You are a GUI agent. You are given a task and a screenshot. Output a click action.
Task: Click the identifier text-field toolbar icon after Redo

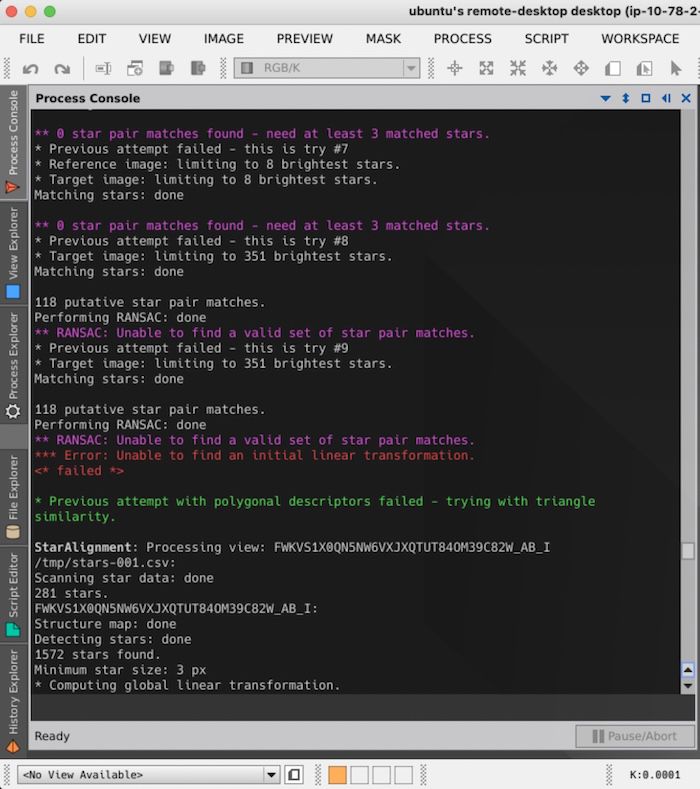(x=103, y=68)
